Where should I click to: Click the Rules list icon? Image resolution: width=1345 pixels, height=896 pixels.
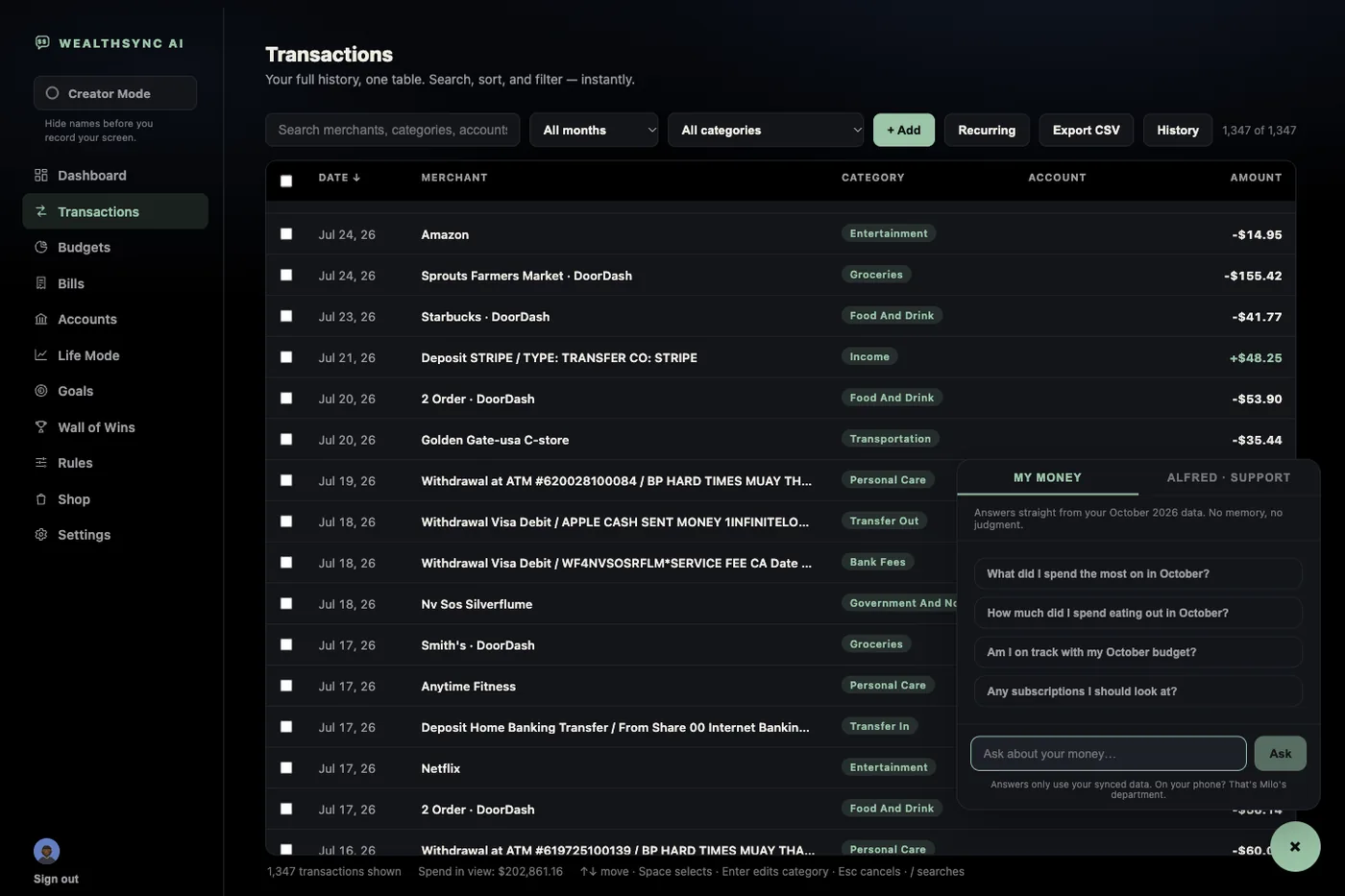pos(41,463)
